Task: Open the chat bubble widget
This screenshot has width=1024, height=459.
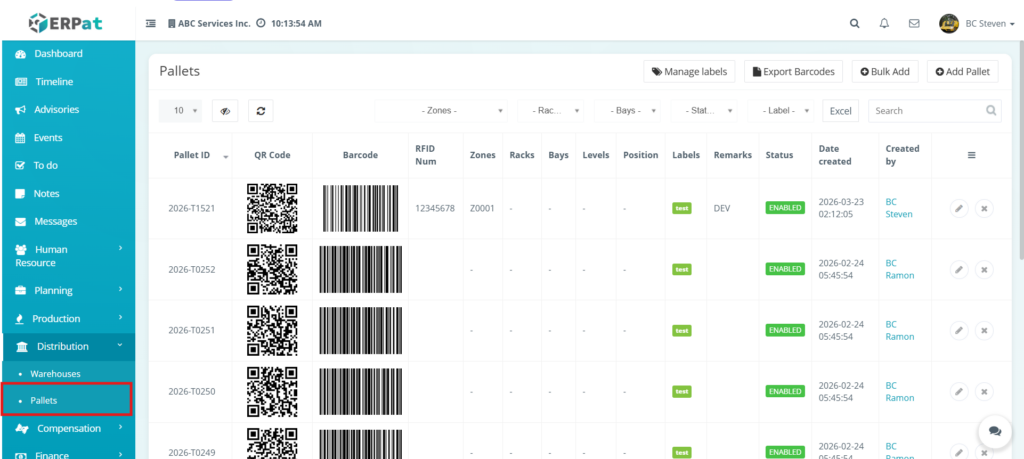Action: pyautogui.click(x=994, y=431)
